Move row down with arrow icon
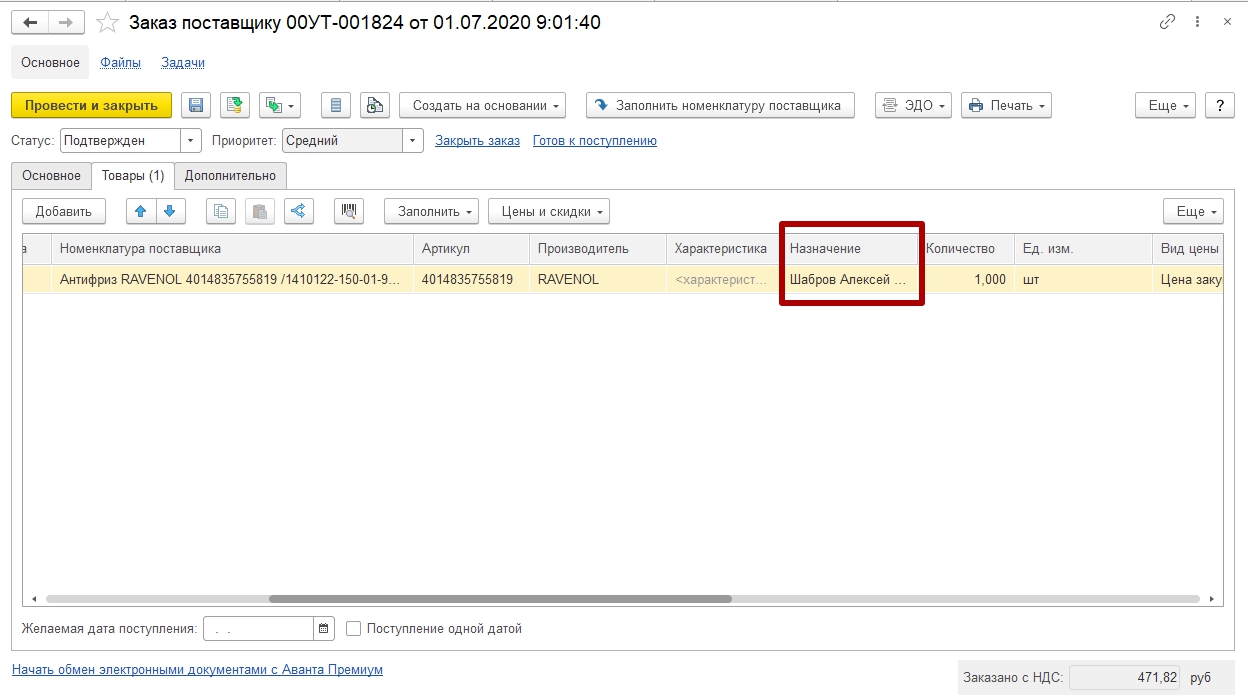 [170, 211]
